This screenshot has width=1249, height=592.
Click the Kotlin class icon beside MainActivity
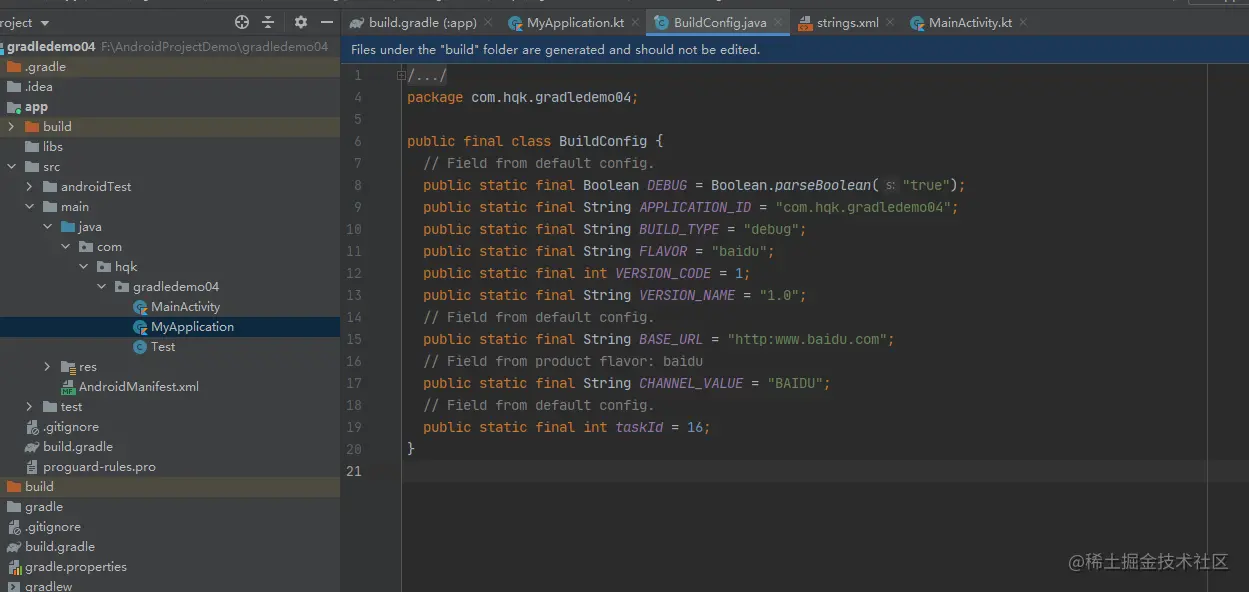tap(140, 307)
